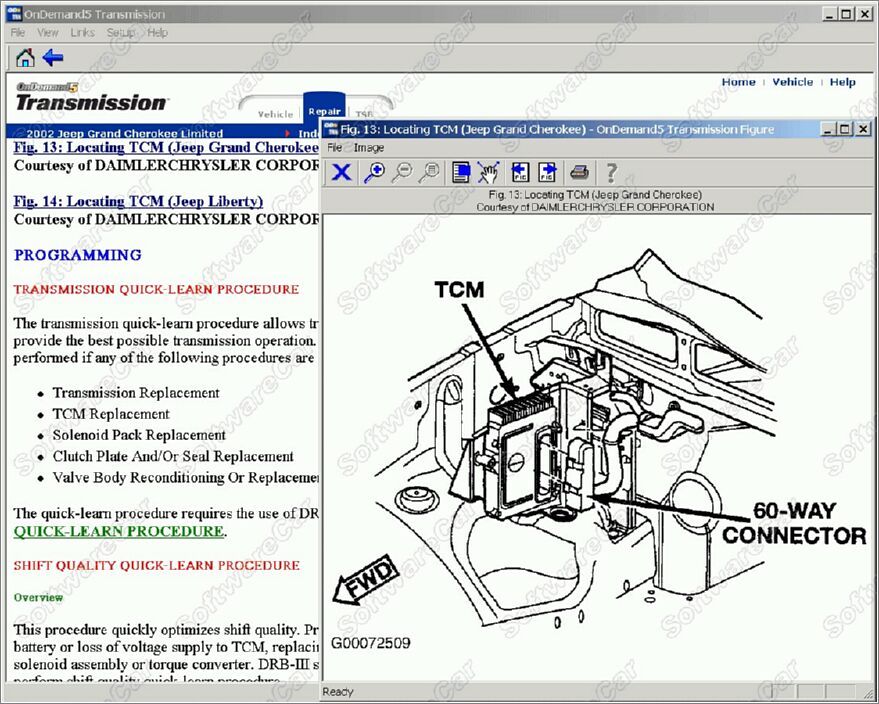Zoom in on the figure image
This screenshot has height=704, width=879.
pyautogui.click(x=374, y=172)
